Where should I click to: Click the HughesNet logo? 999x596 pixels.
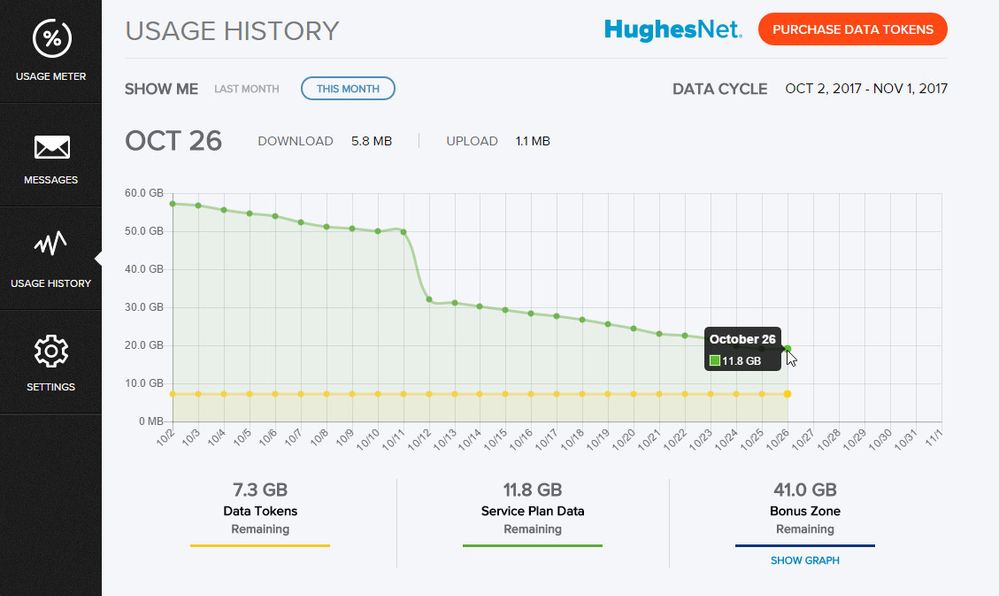pos(672,30)
